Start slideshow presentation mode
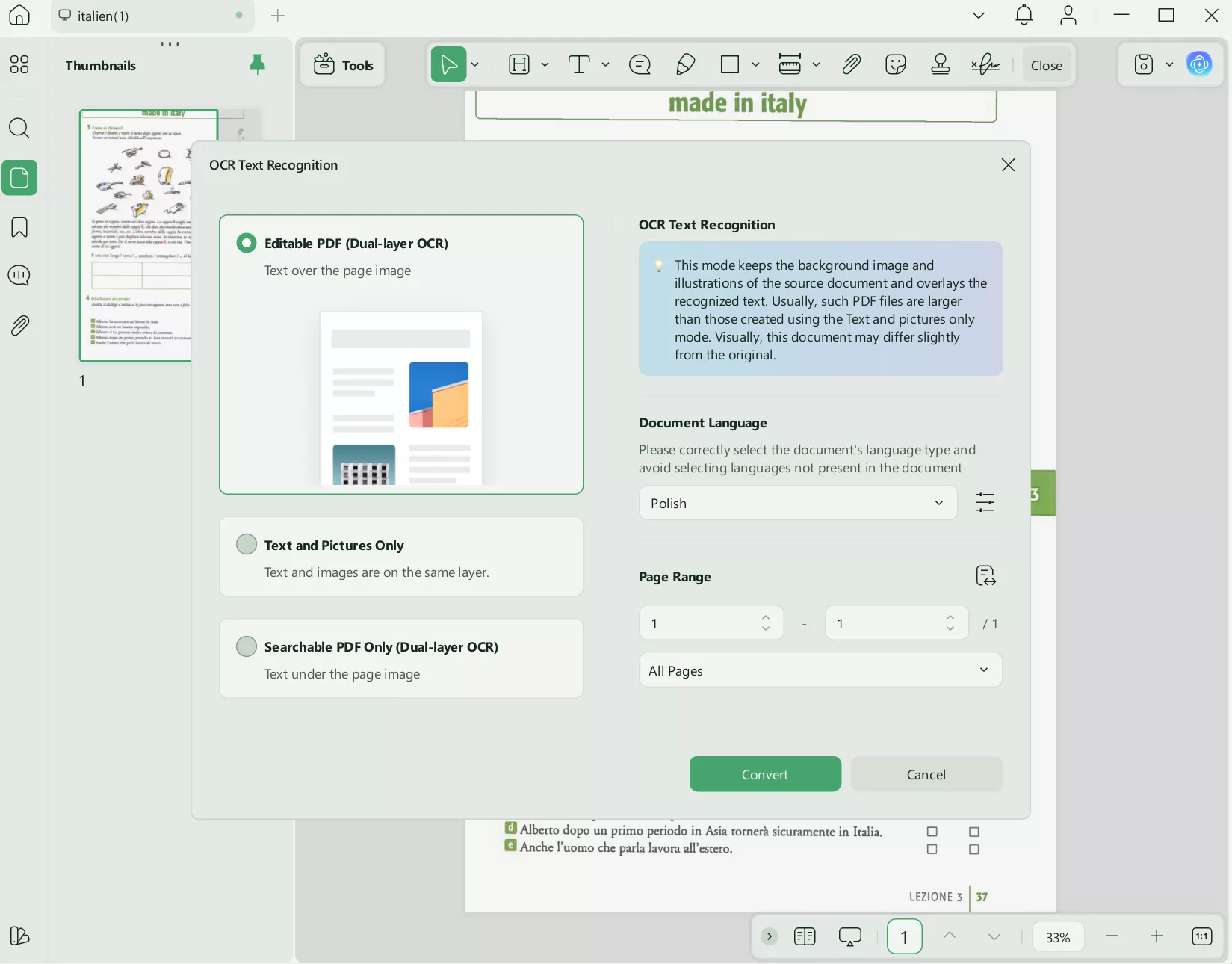 [x=850, y=936]
